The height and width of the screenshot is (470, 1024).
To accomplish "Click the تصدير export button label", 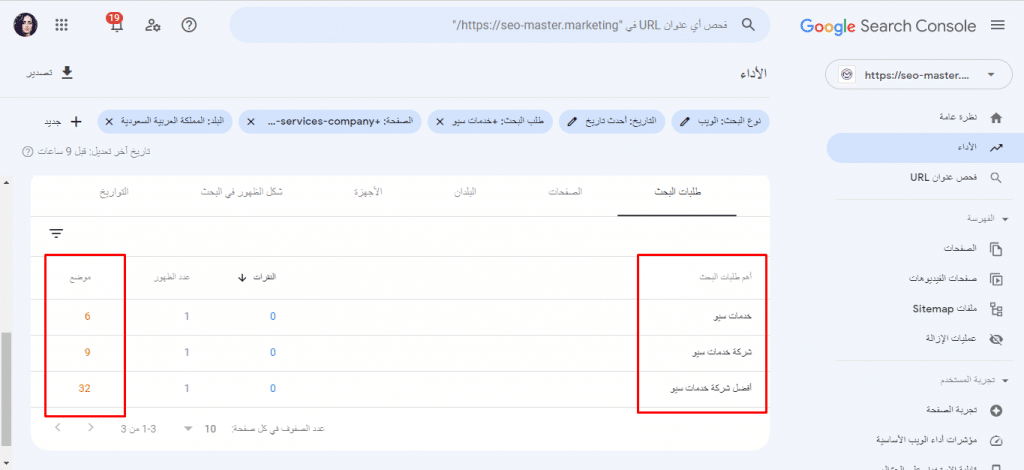I will [39, 73].
